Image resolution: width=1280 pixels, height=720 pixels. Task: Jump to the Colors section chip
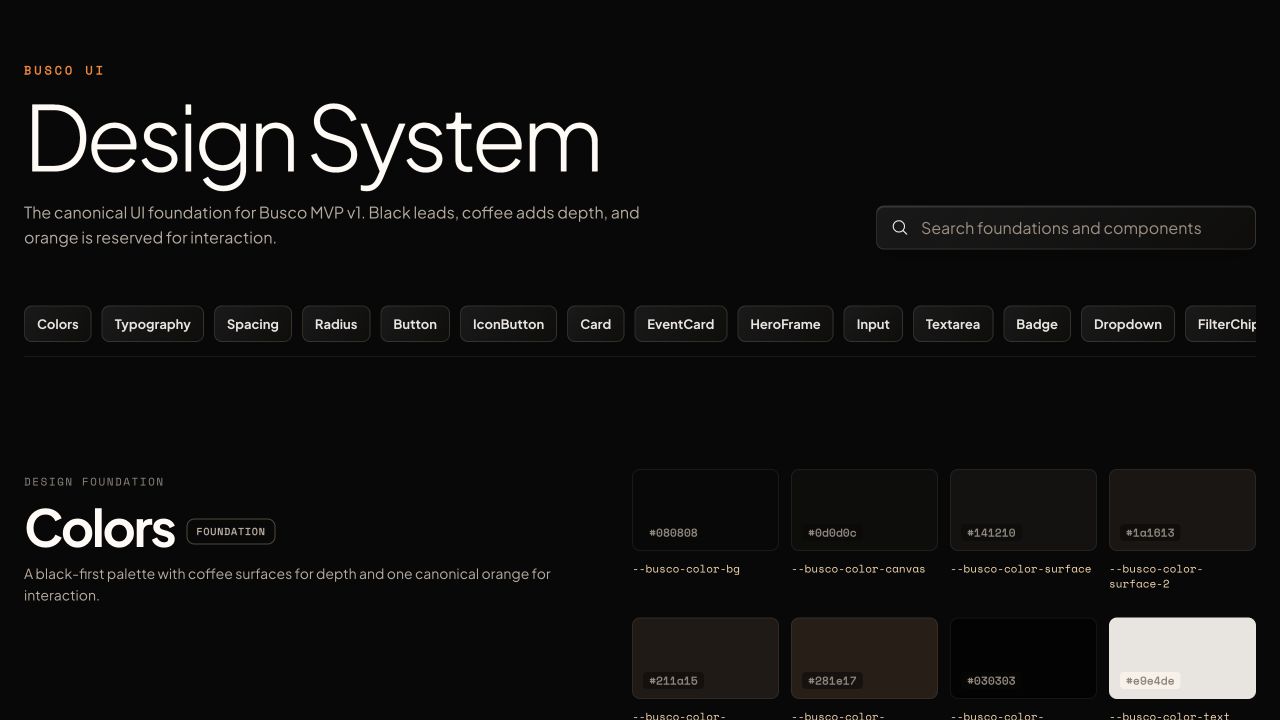(58, 324)
